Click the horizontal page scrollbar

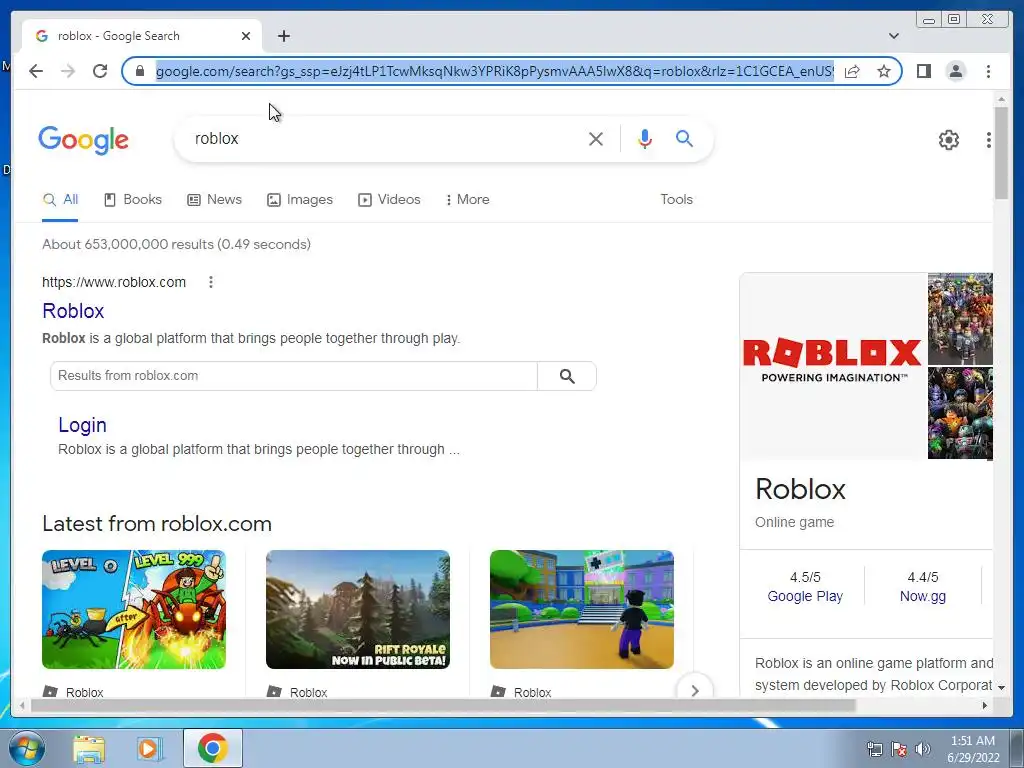443,706
